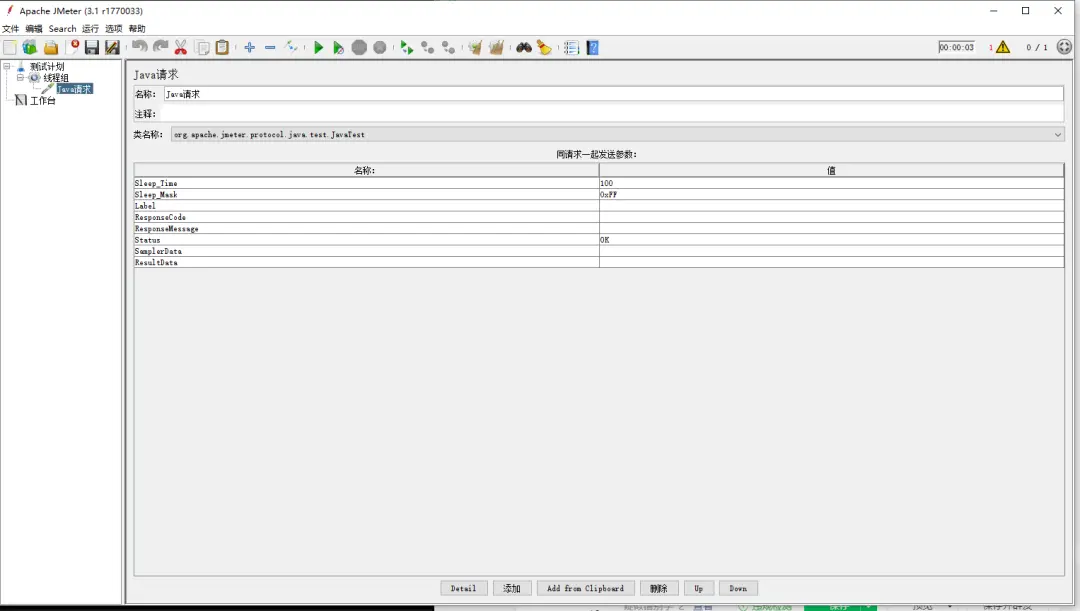Open the Function helper list icon

click(x=571, y=48)
